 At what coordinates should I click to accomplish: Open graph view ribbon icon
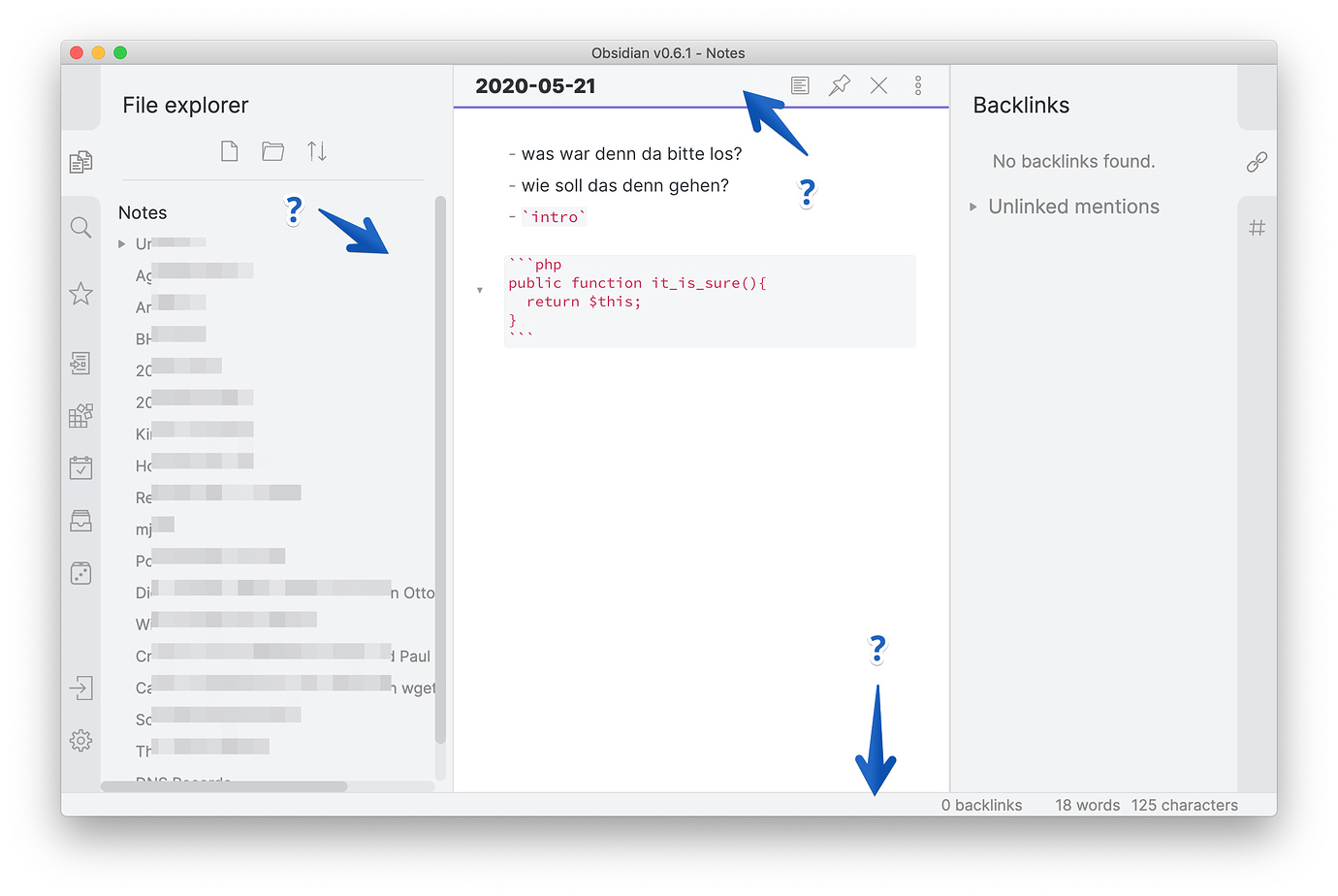pos(81,416)
